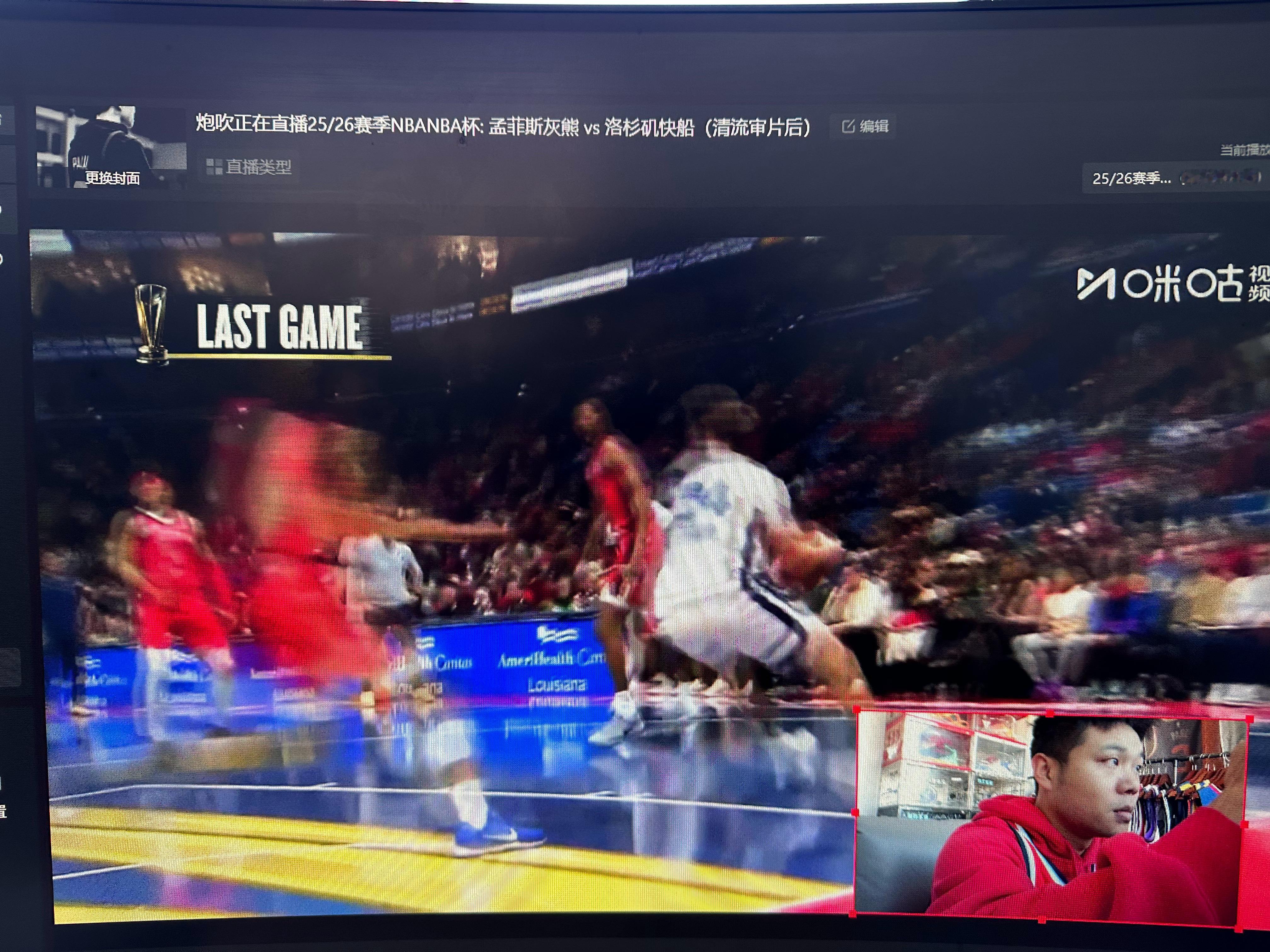The width and height of the screenshot is (1270, 952).
Task: Click the webcam overlay's top-middle resize handle
Action: [1051, 714]
